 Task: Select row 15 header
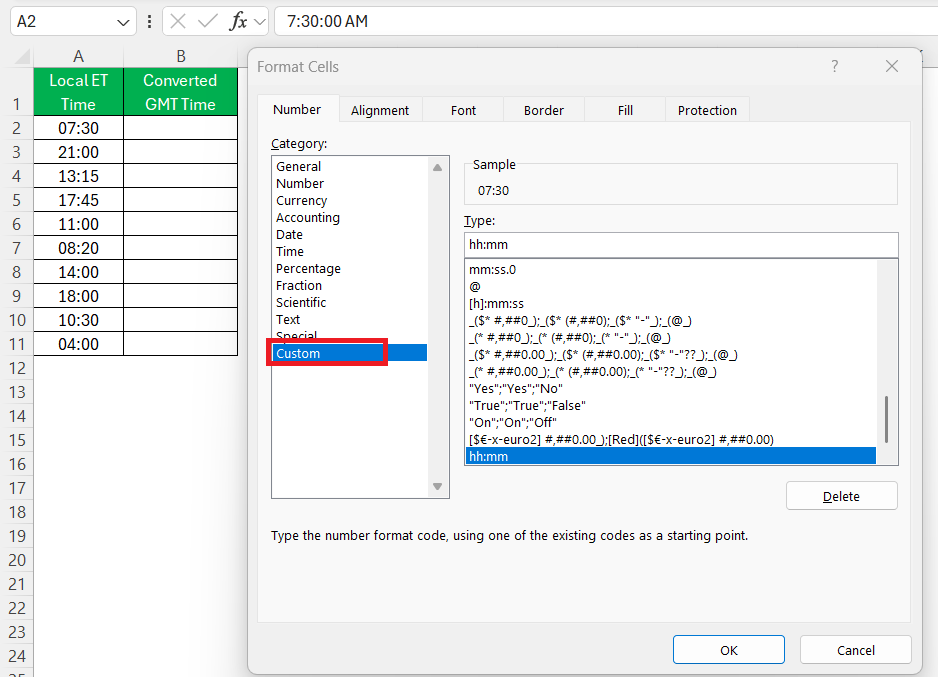pos(17,440)
